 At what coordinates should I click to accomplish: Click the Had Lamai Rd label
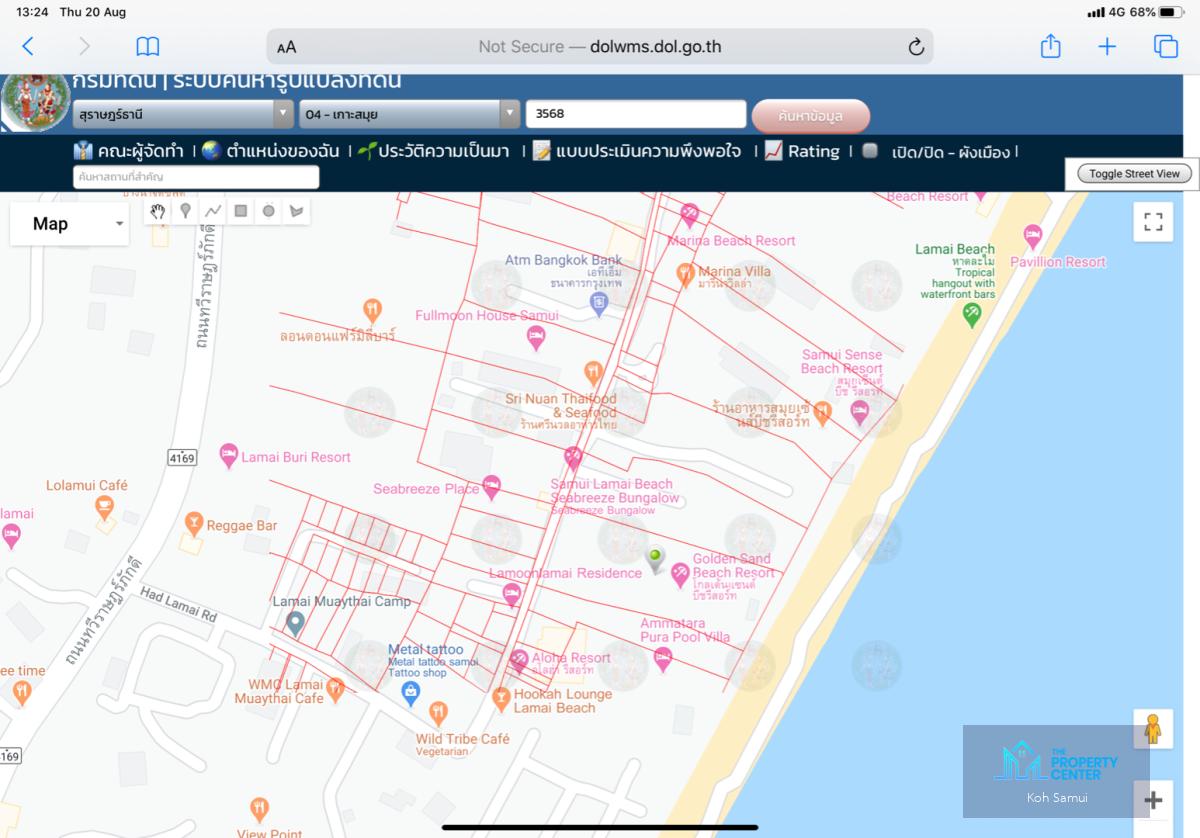[178, 603]
